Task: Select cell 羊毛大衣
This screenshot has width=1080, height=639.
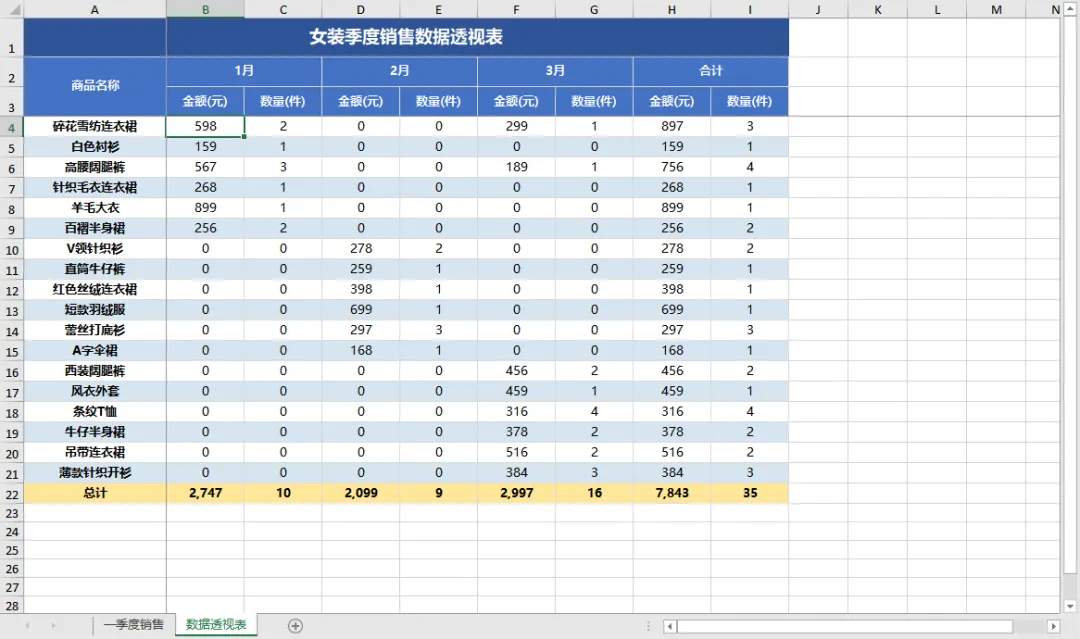Action: tap(95, 208)
